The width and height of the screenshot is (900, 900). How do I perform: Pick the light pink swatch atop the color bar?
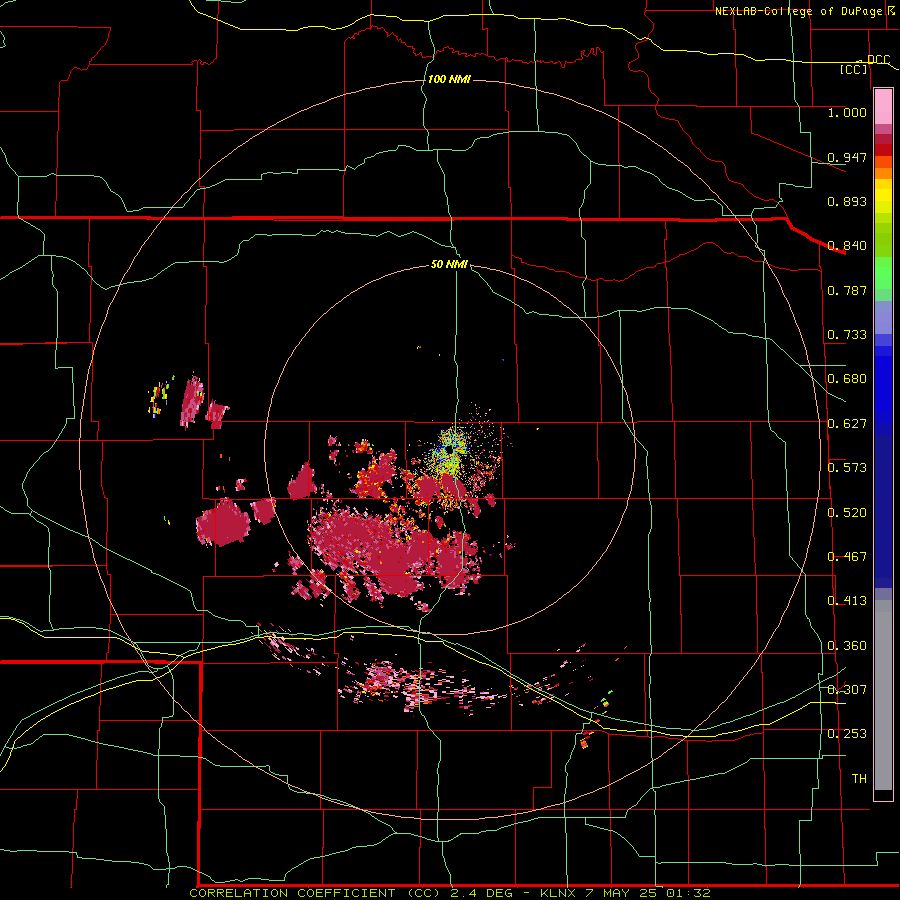[883, 106]
